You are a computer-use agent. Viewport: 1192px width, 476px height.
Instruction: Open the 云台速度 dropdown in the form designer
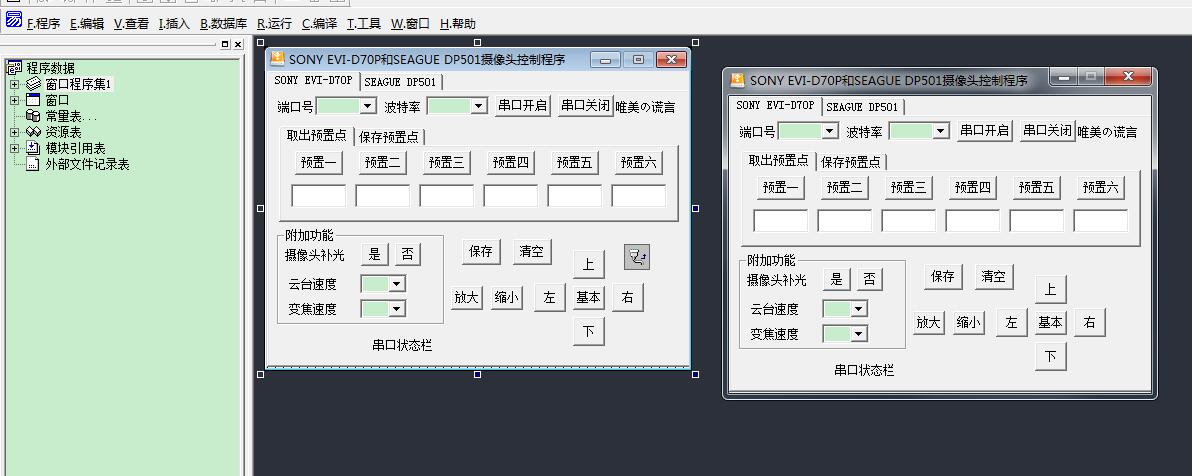397,284
